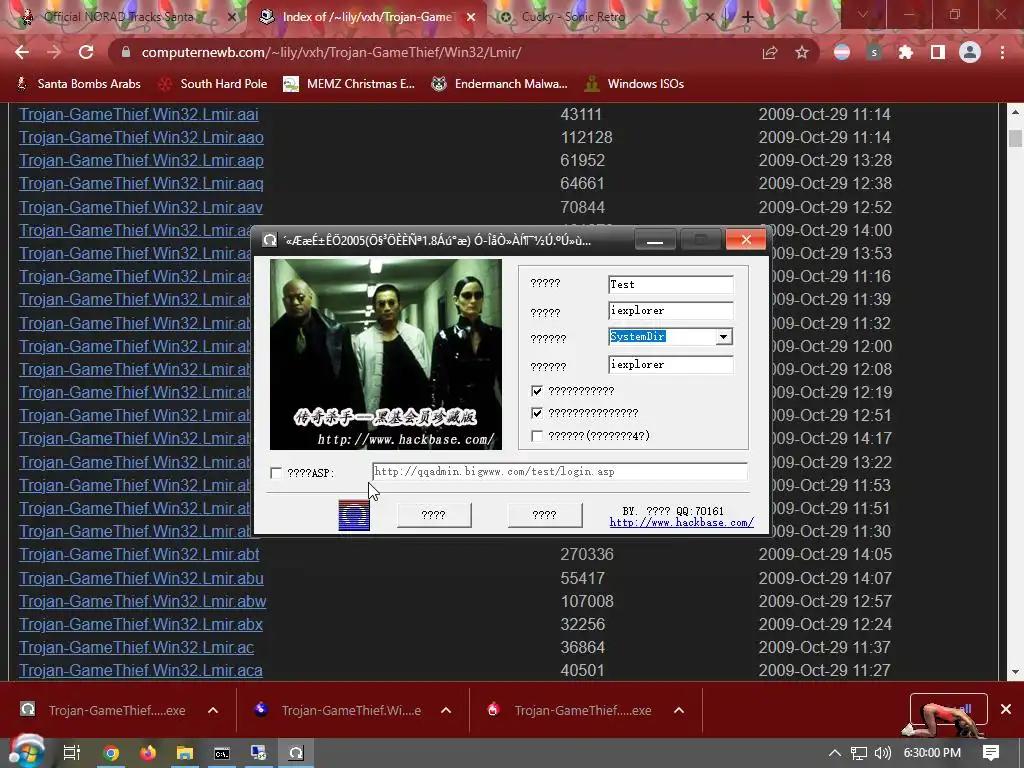The image size is (1024, 768).
Task: Open the browser extensions puzzle icon
Action: click(905, 52)
